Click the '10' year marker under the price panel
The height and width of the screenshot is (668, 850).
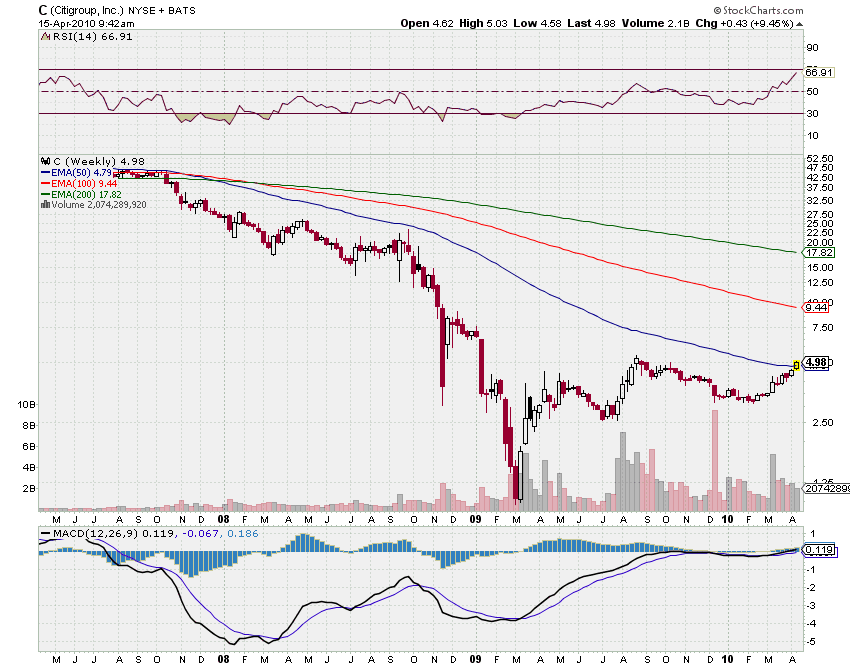(x=727, y=519)
